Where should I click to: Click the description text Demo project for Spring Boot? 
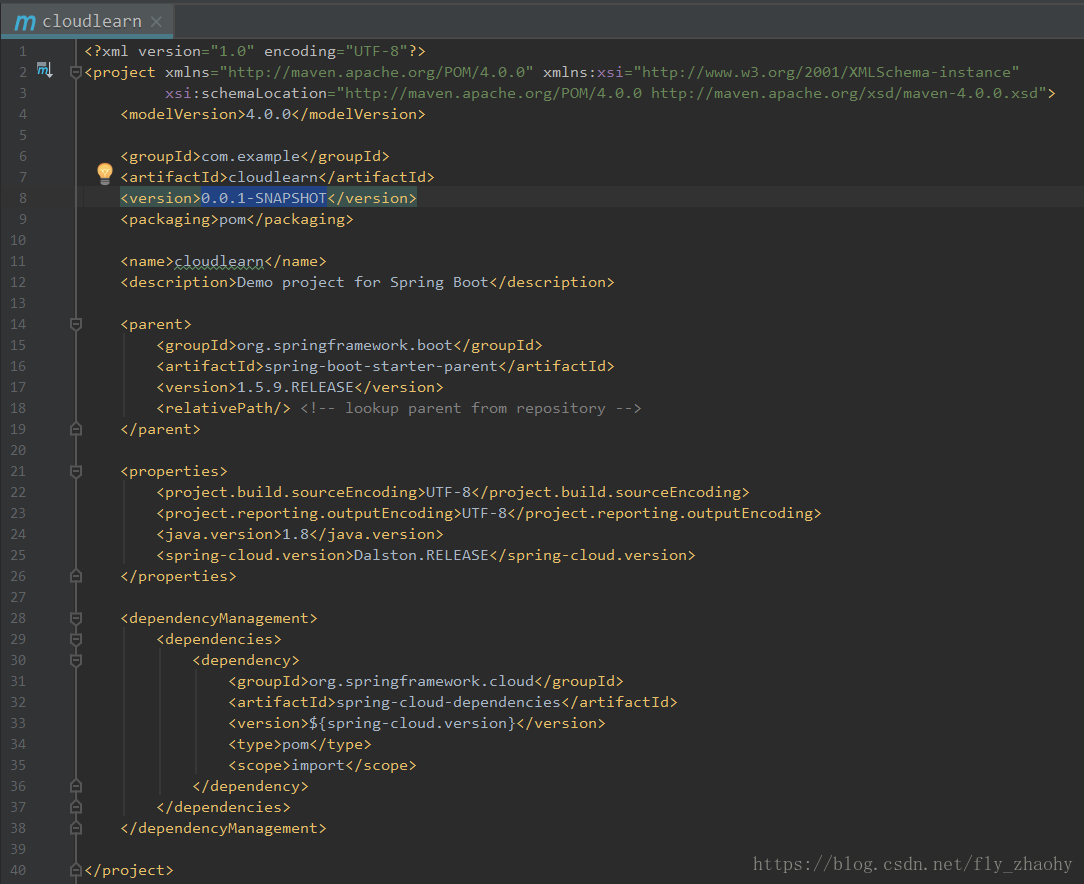[x=363, y=282]
